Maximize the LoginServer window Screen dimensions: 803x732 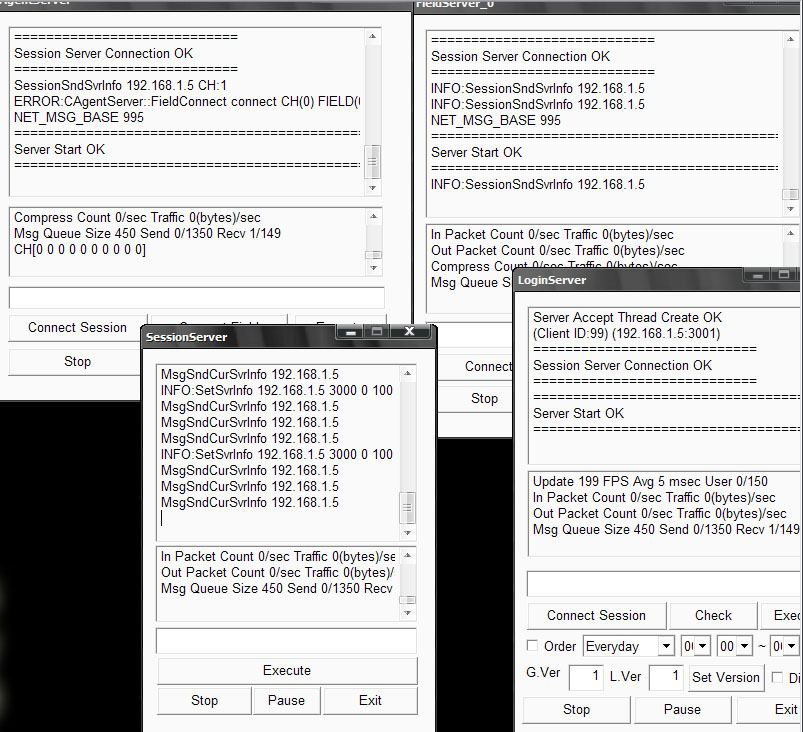pyautogui.click(x=784, y=275)
